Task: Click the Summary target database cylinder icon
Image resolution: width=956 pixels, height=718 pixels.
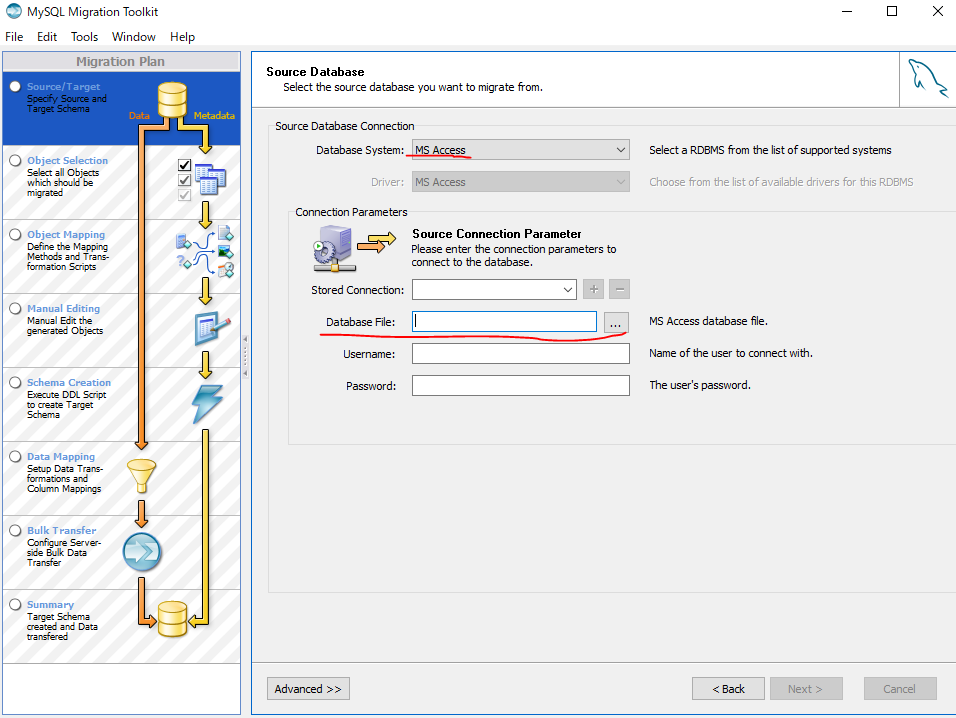Action: 173,619
